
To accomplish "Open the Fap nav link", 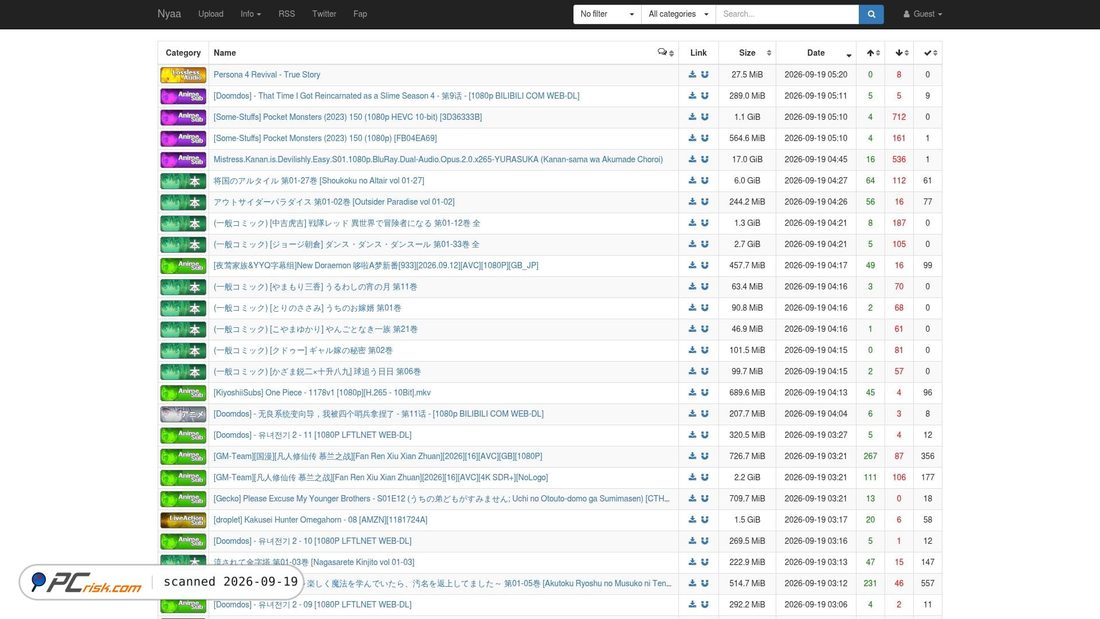I will [x=360, y=14].
